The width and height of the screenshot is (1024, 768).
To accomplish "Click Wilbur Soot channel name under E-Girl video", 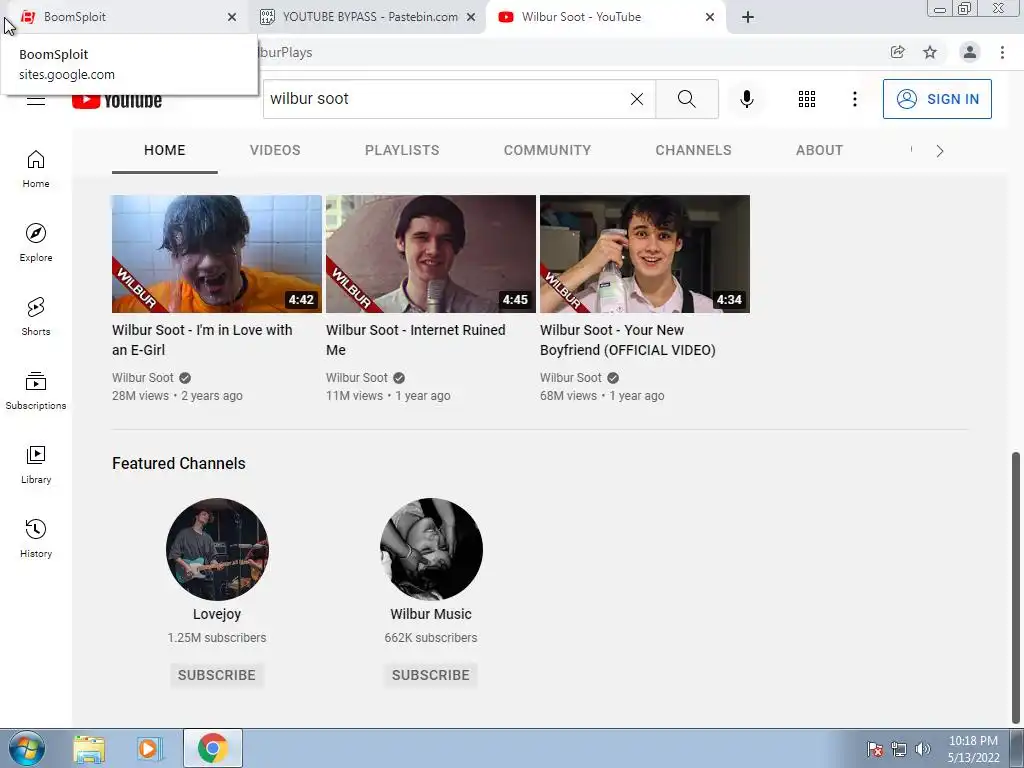I will click(143, 377).
